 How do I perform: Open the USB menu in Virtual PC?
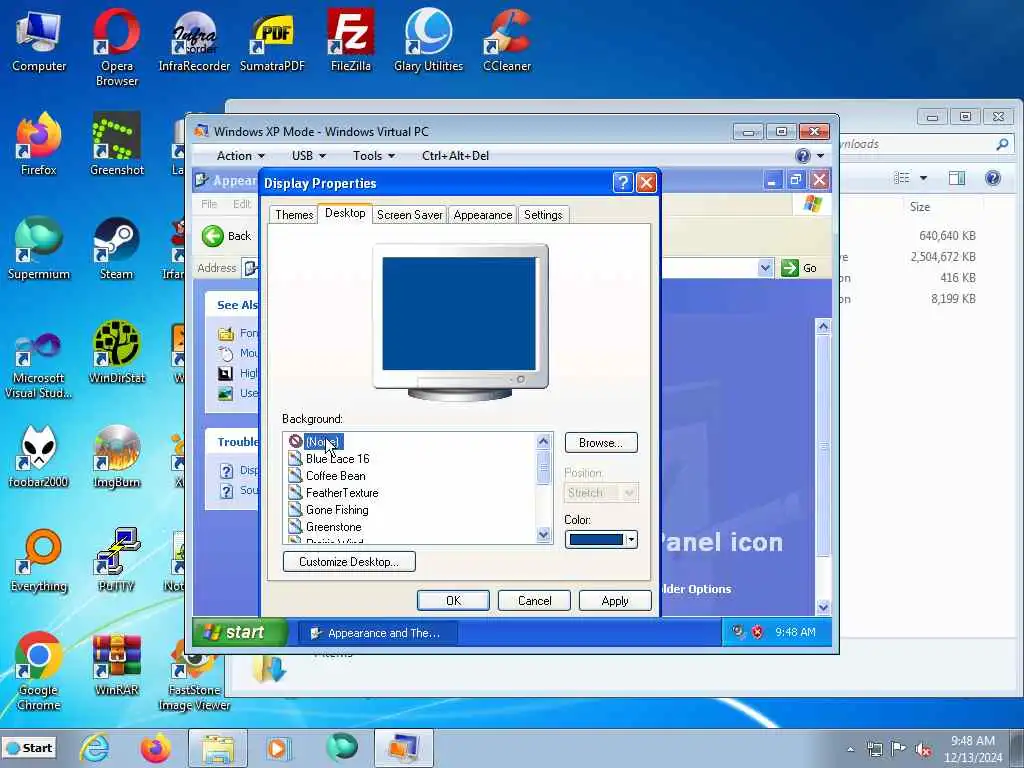point(308,155)
